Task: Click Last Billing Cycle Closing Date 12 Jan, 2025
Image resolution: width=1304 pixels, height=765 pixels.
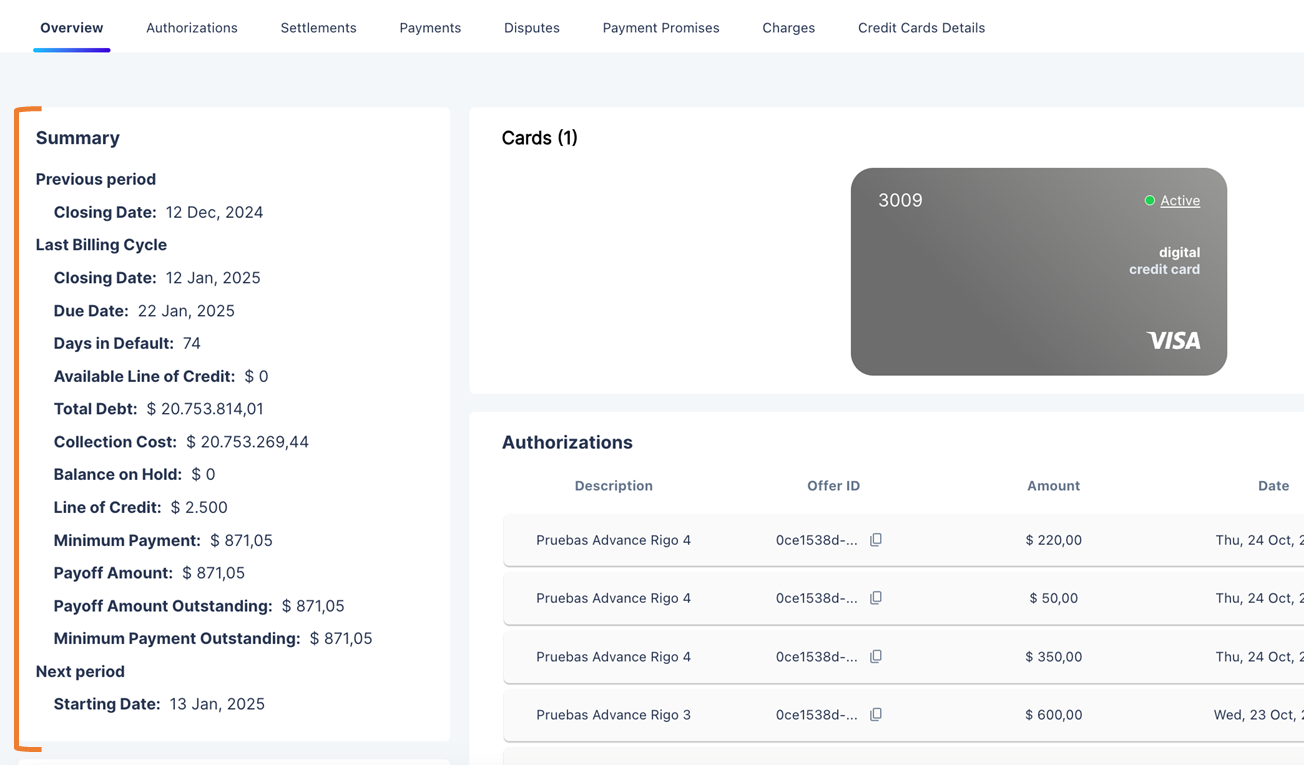Action: (x=213, y=278)
